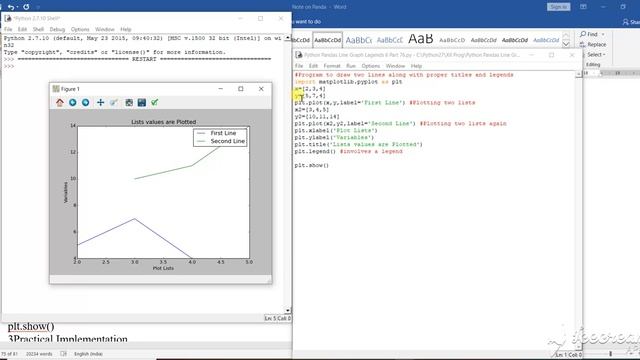Viewport: 640px width, 360px height.
Task: Click the Undo arrow in Word's quick access toolbar
Action: (x=11, y=7)
